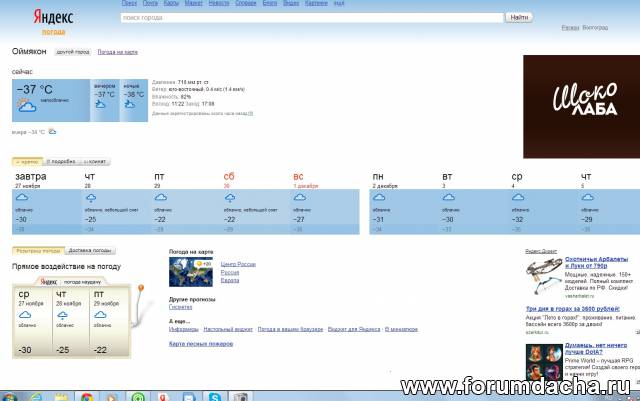Expand the ещё menu in top navigation
This screenshot has height=401, width=640.
pyautogui.click(x=339, y=4)
